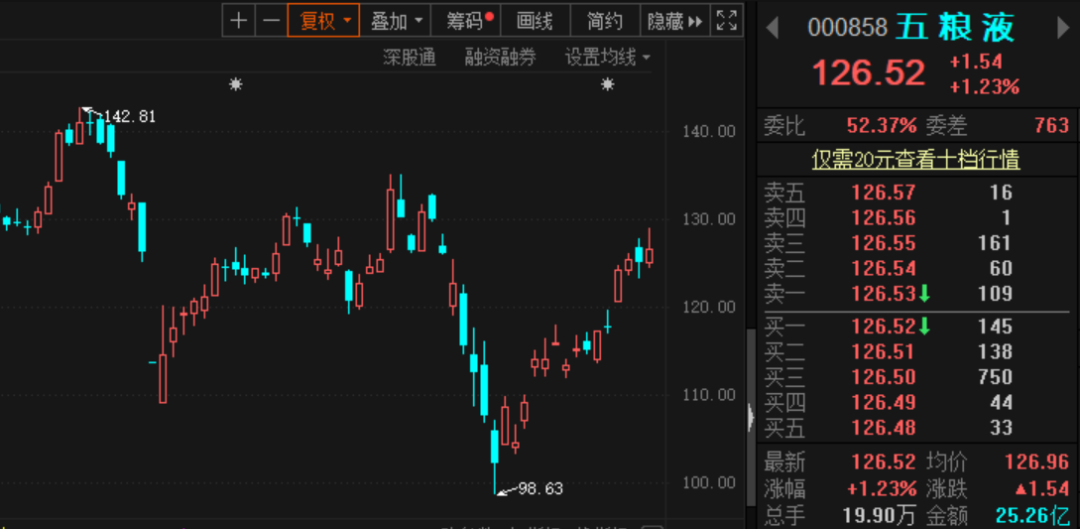
Task: Select 卖二 price 126.54
Action: tap(884, 269)
